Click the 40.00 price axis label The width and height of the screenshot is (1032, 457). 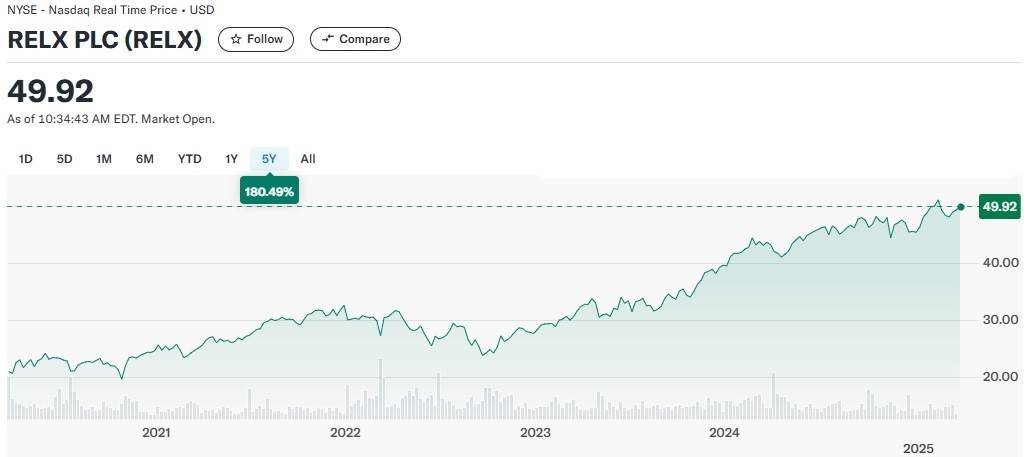[x=1000, y=263]
